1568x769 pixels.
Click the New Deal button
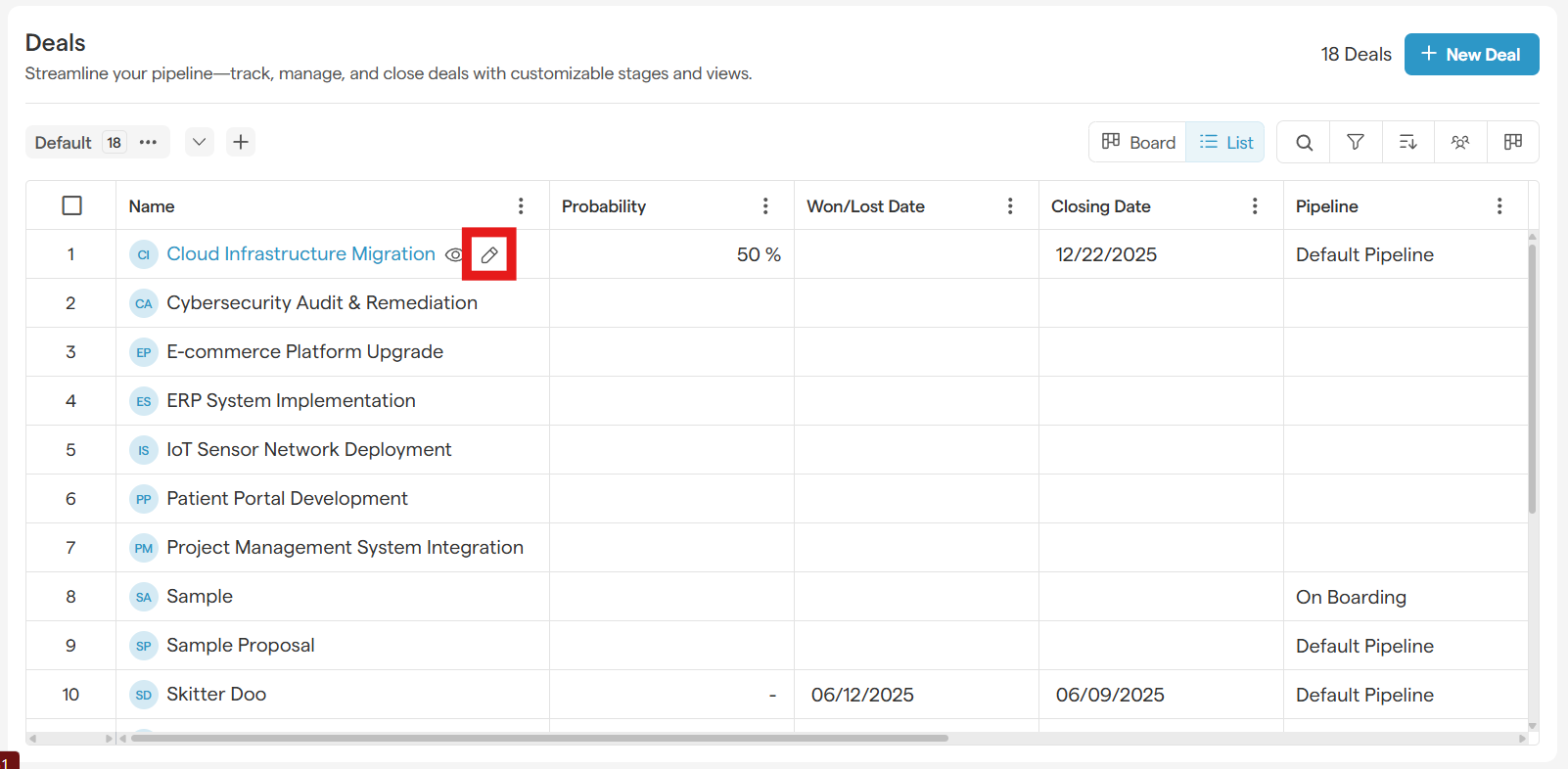click(1471, 55)
